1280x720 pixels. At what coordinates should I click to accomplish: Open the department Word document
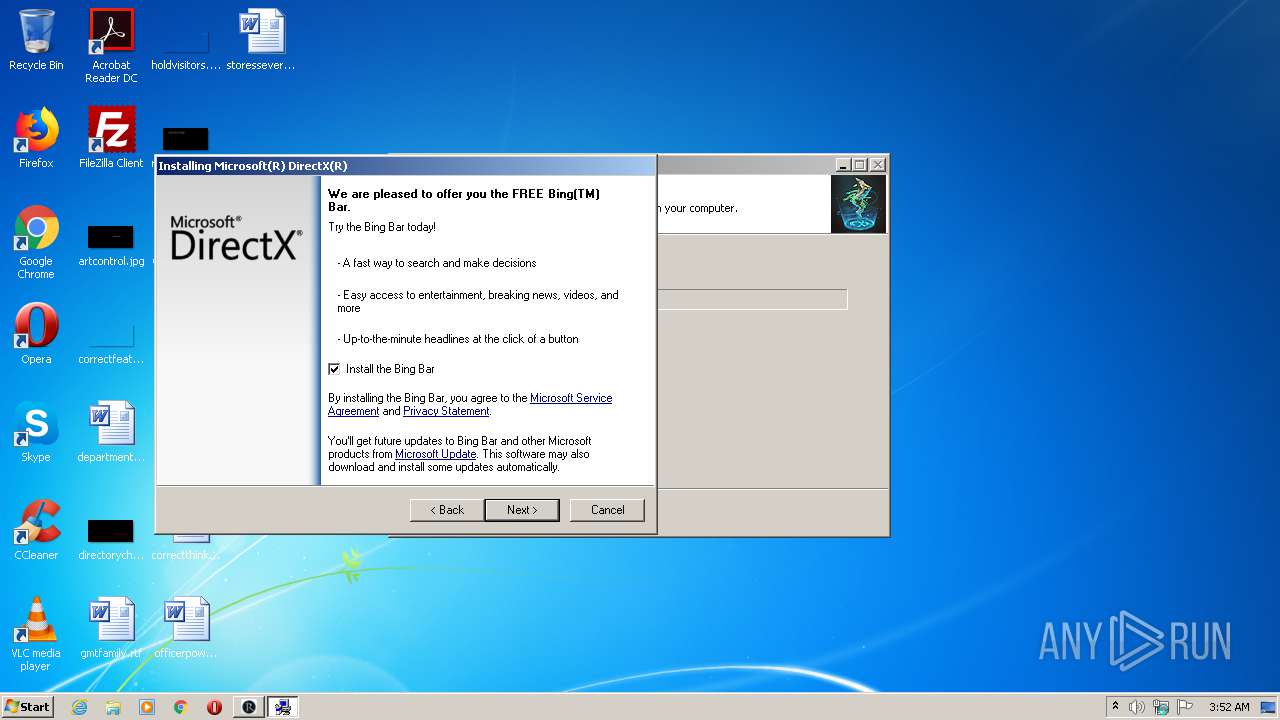[x=111, y=432]
